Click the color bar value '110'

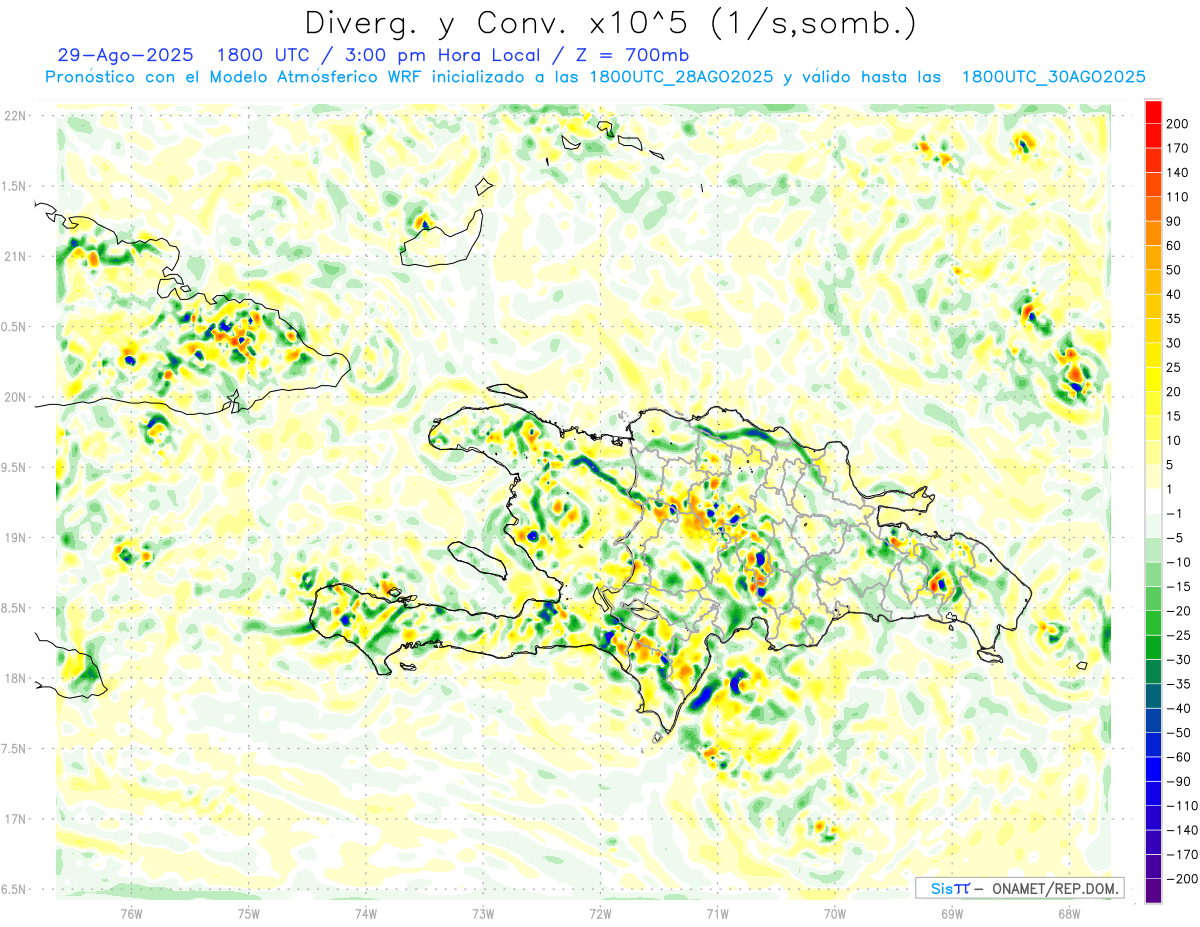pyautogui.click(x=1178, y=197)
